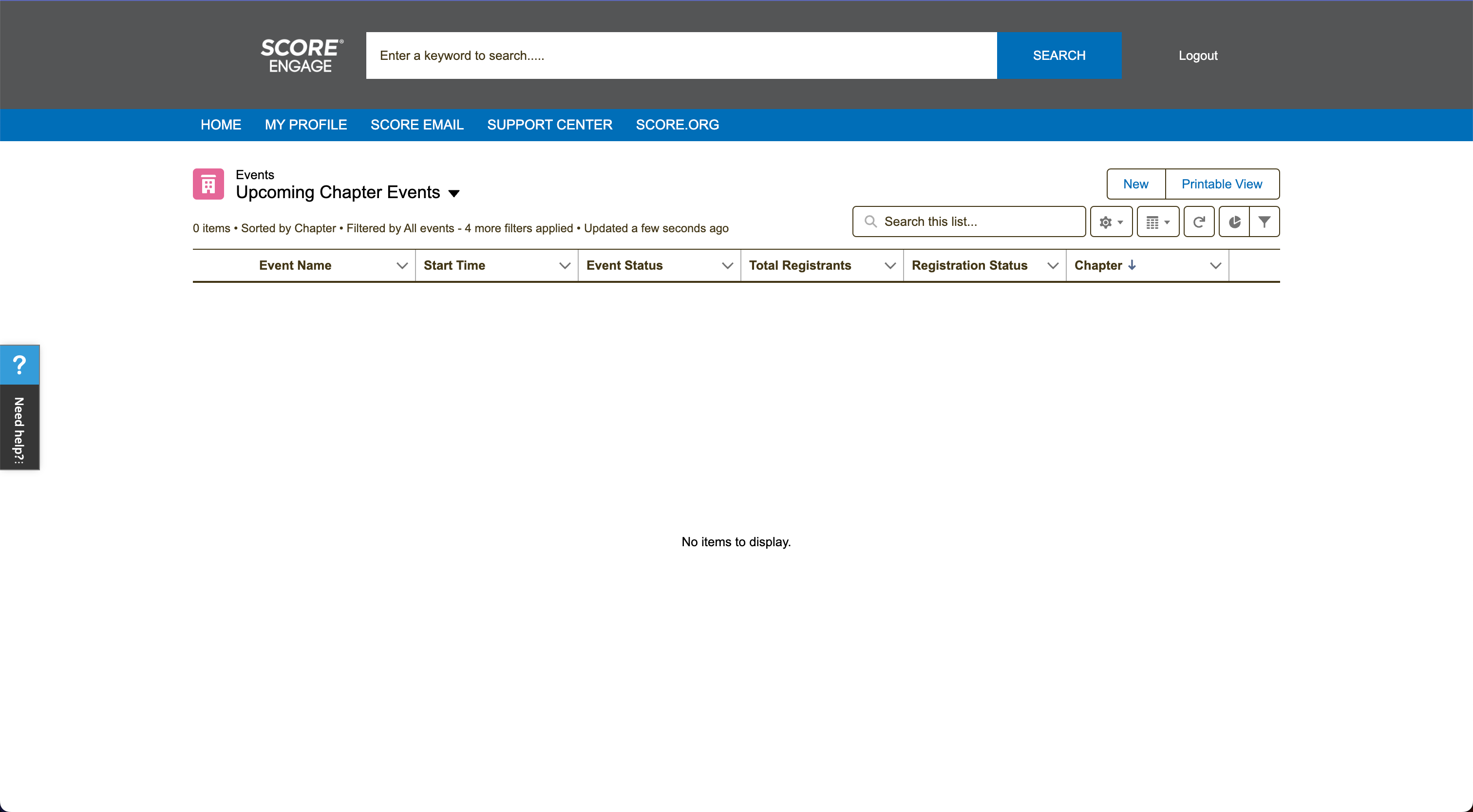This screenshot has height=812, width=1473.
Task: Open SUPPORT CENTER navigation item
Action: 549,125
